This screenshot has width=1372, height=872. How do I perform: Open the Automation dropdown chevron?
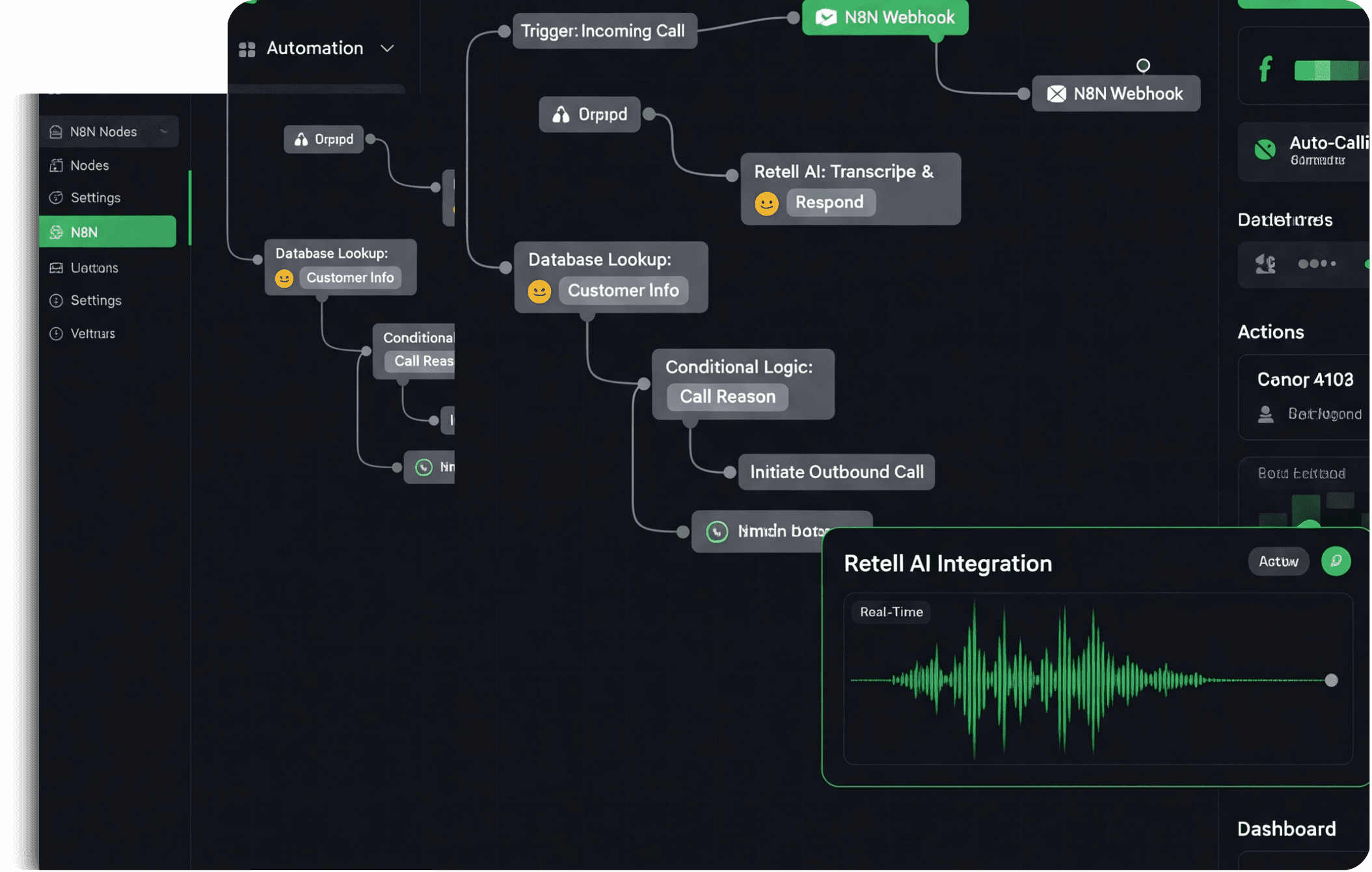point(387,49)
